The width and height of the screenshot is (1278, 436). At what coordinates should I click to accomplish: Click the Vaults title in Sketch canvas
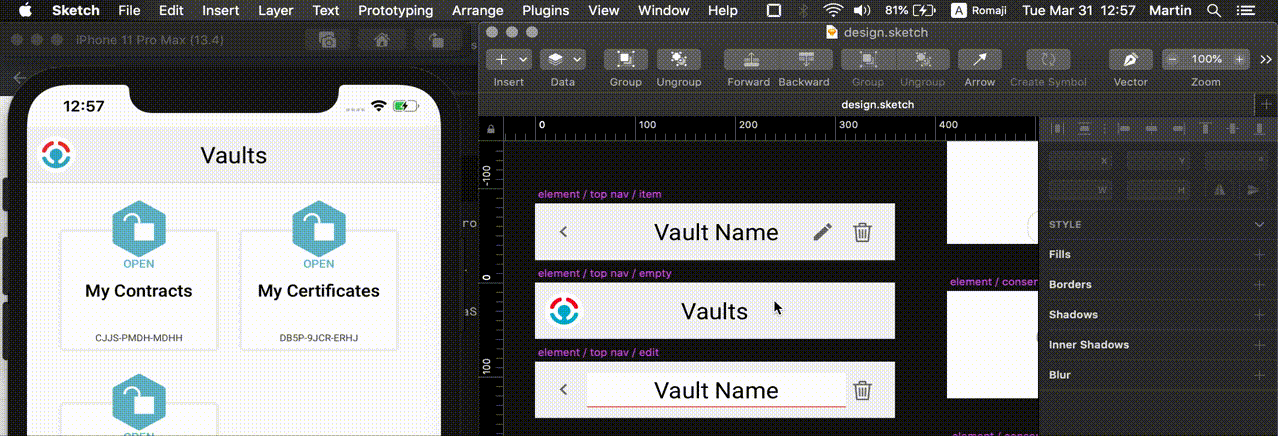point(714,311)
